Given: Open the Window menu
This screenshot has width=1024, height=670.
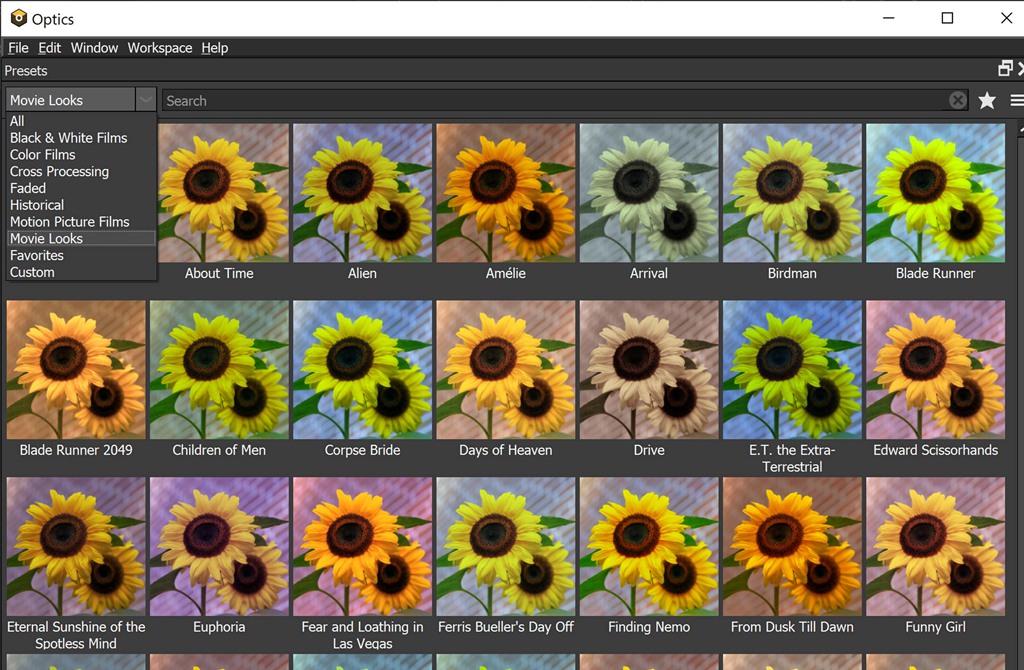Looking at the screenshot, I should click(x=95, y=48).
